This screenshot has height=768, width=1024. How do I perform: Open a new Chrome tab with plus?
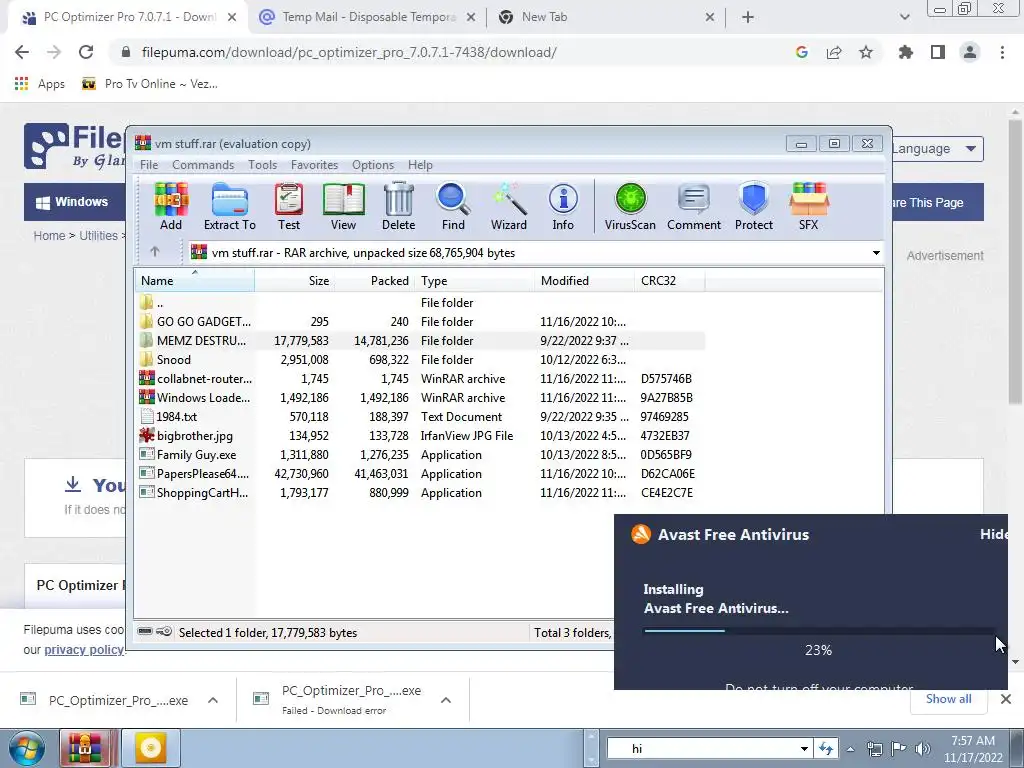[748, 17]
